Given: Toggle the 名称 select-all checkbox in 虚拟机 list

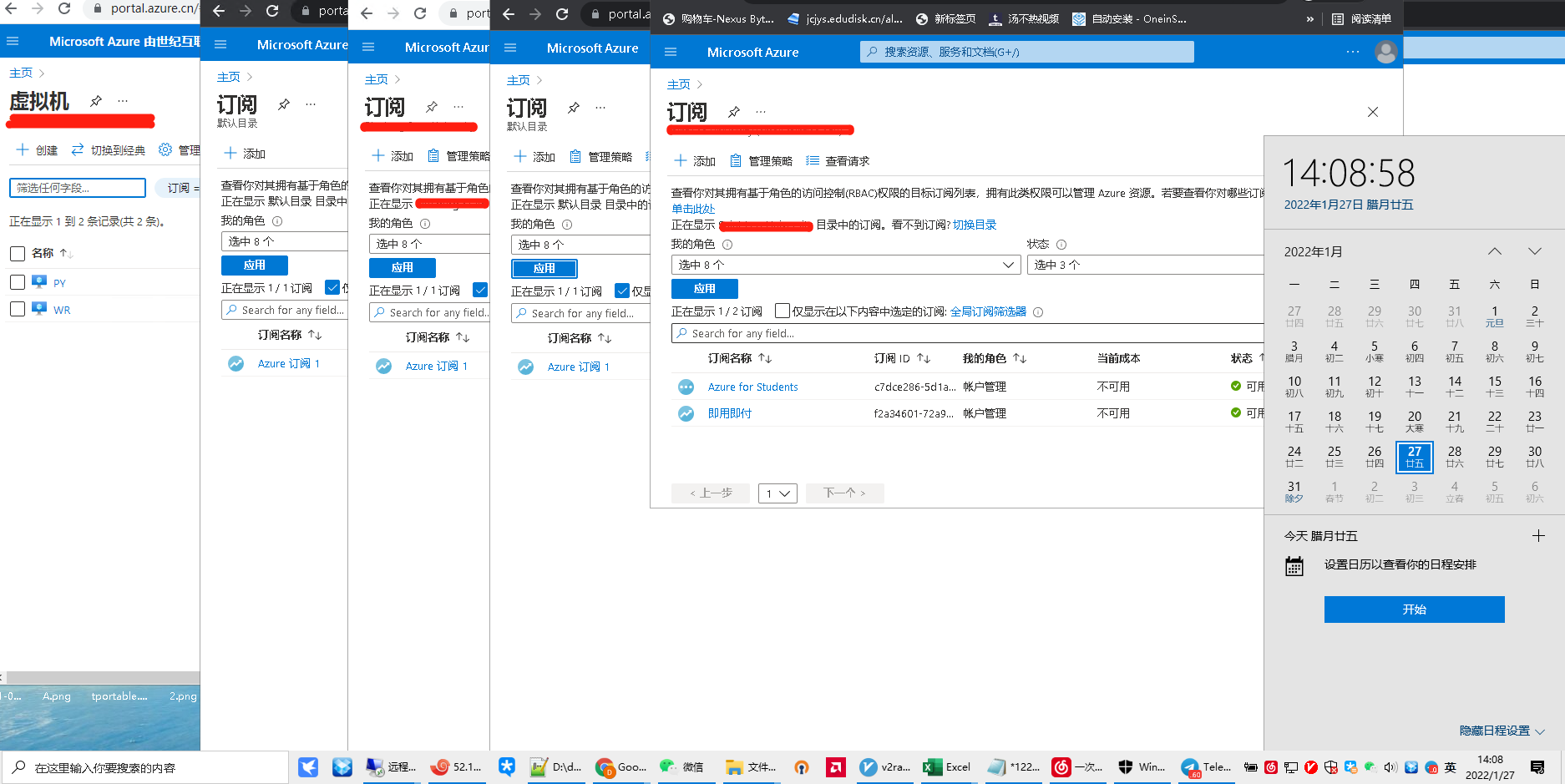Looking at the screenshot, I should pos(17,253).
